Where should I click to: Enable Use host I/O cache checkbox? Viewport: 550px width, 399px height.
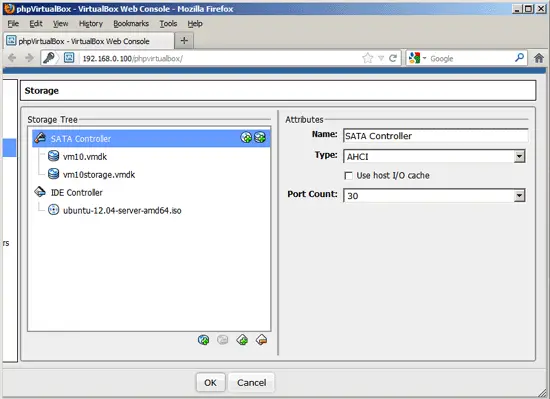point(348,175)
